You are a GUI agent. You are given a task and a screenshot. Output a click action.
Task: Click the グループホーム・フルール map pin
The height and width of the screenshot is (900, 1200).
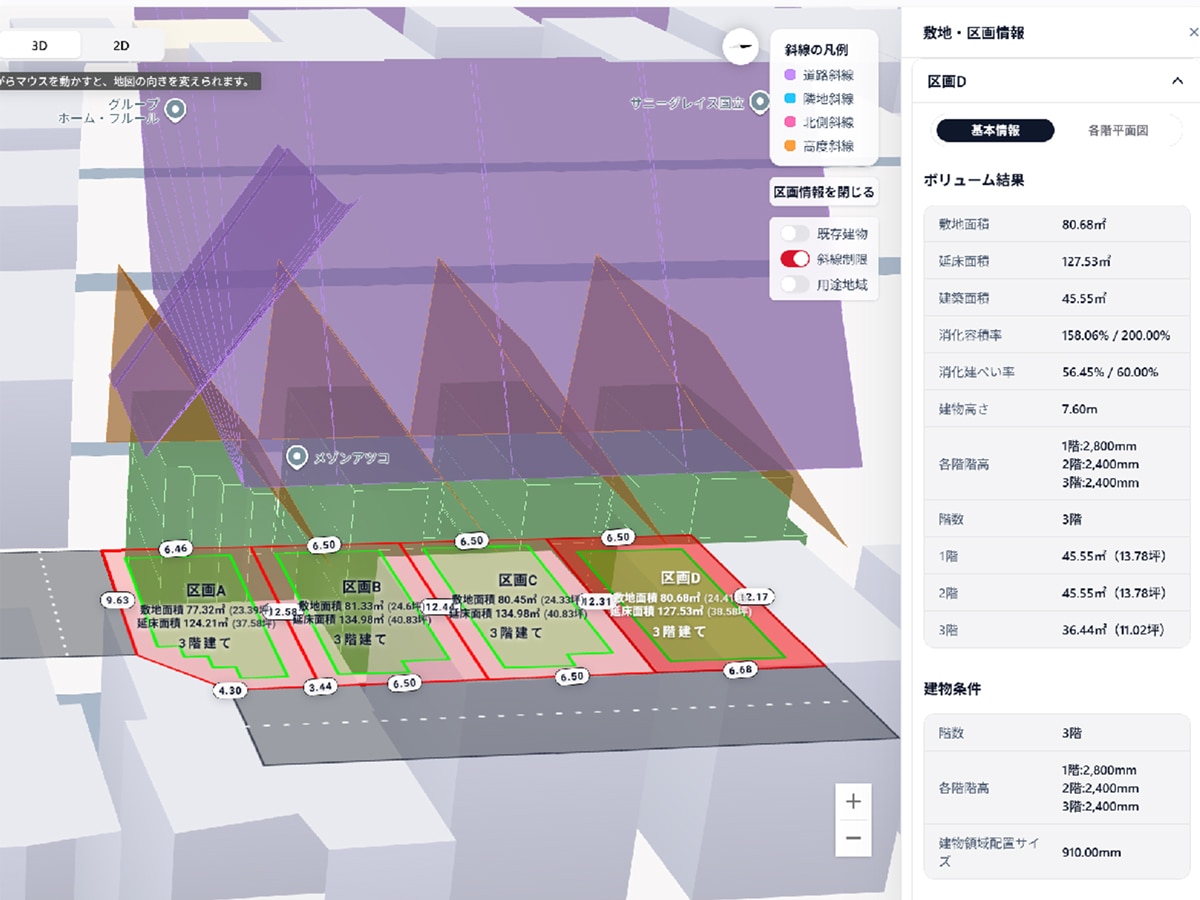(x=176, y=110)
